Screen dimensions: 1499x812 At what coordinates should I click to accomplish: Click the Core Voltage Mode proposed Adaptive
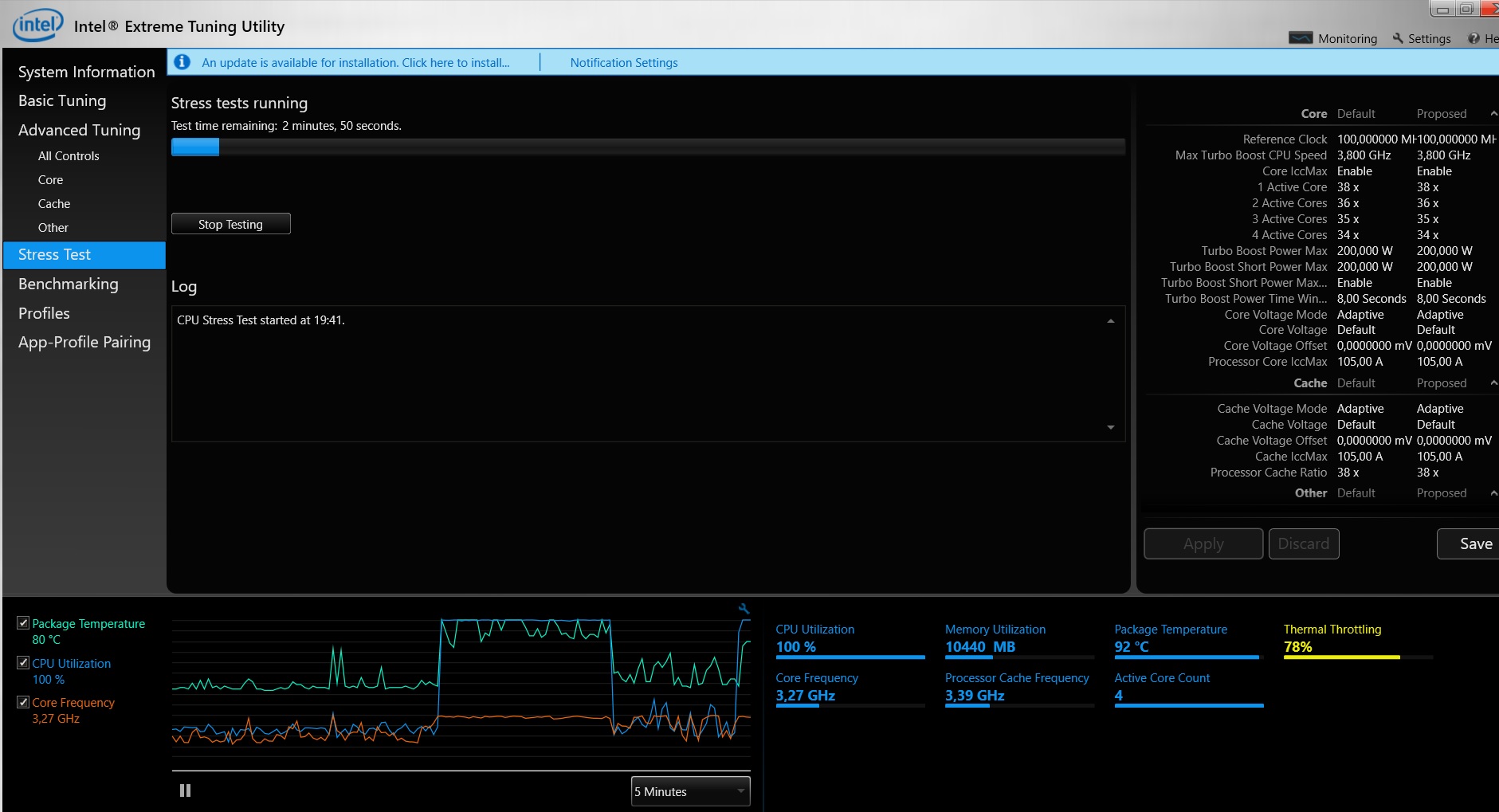(x=1440, y=315)
